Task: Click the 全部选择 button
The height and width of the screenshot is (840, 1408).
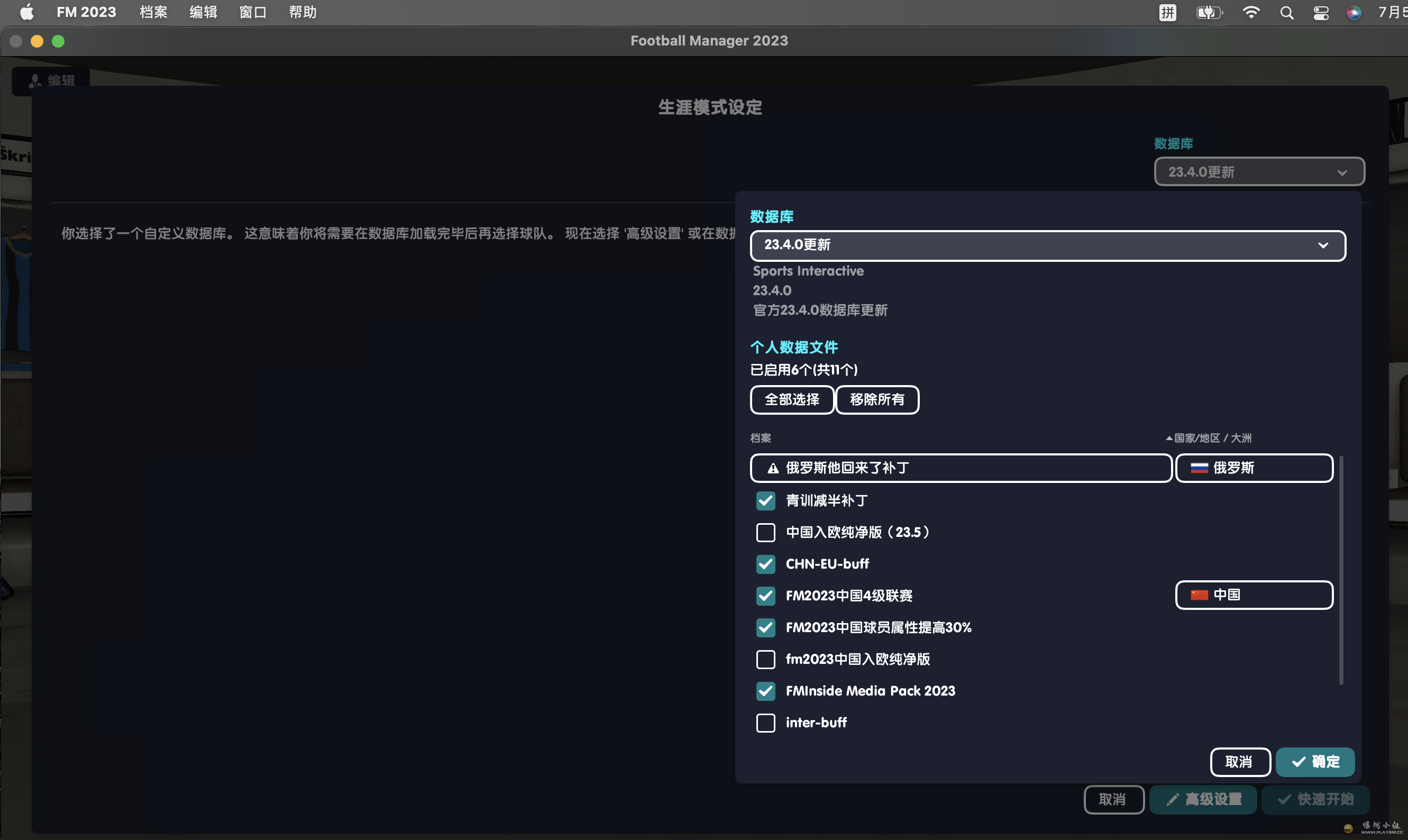Action: tap(792, 399)
